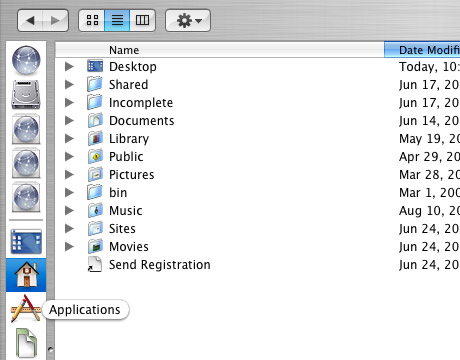Click the Jun 14 date for Documents
This screenshot has height=360, width=460.
[429, 121]
